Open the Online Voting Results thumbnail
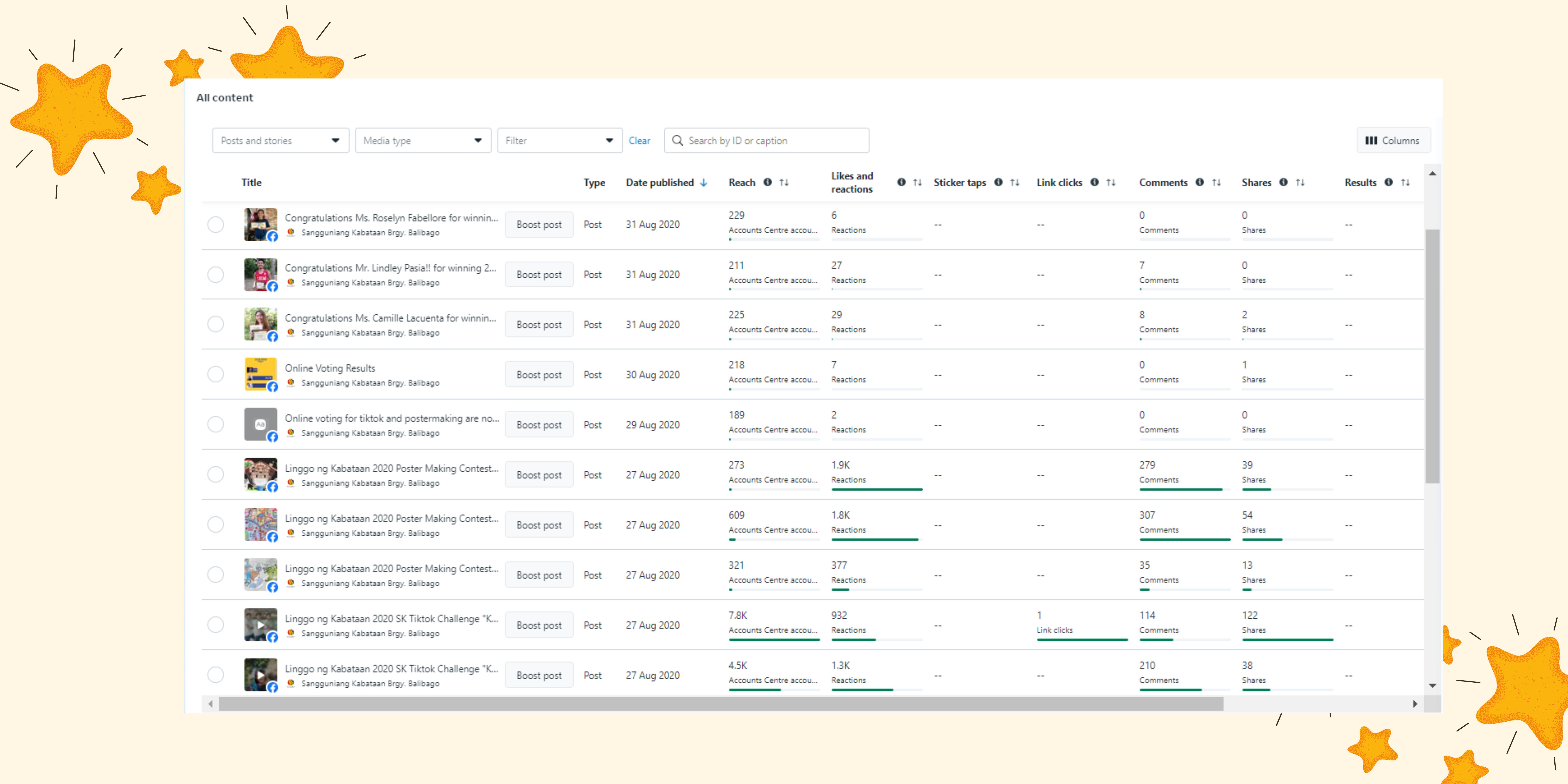 pos(260,374)
